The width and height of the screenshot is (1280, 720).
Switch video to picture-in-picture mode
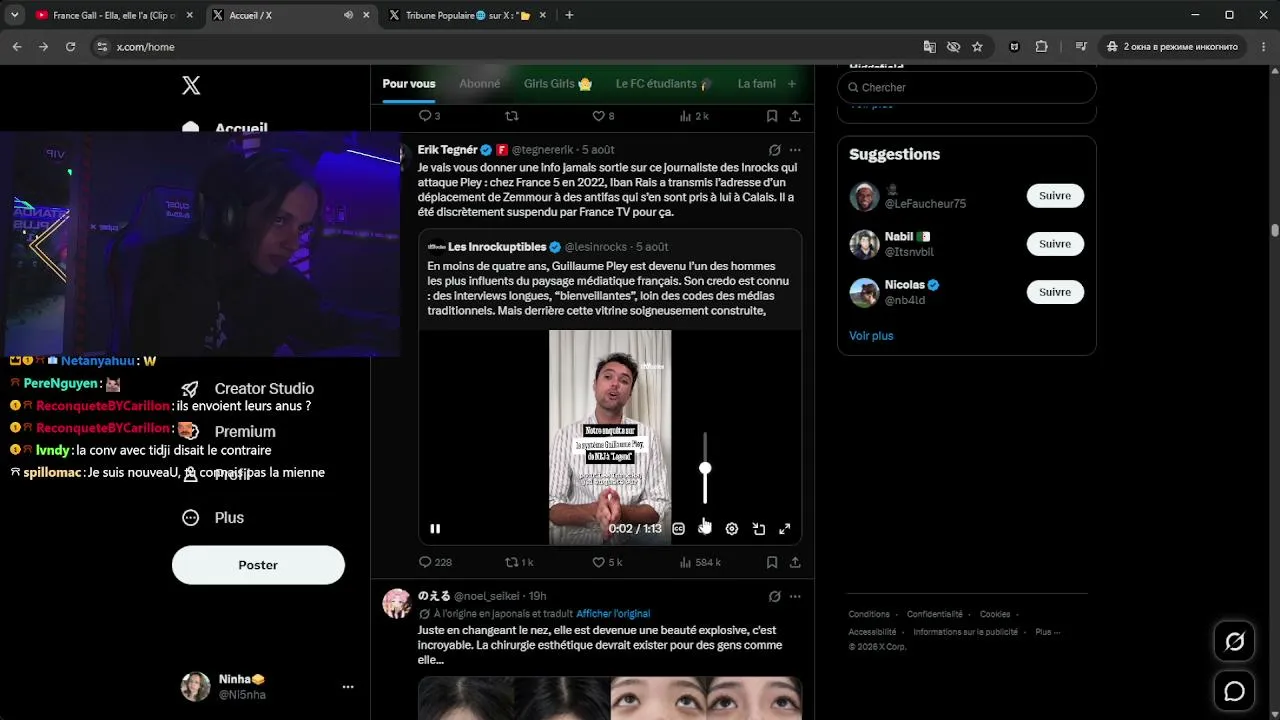pos(759,529)
